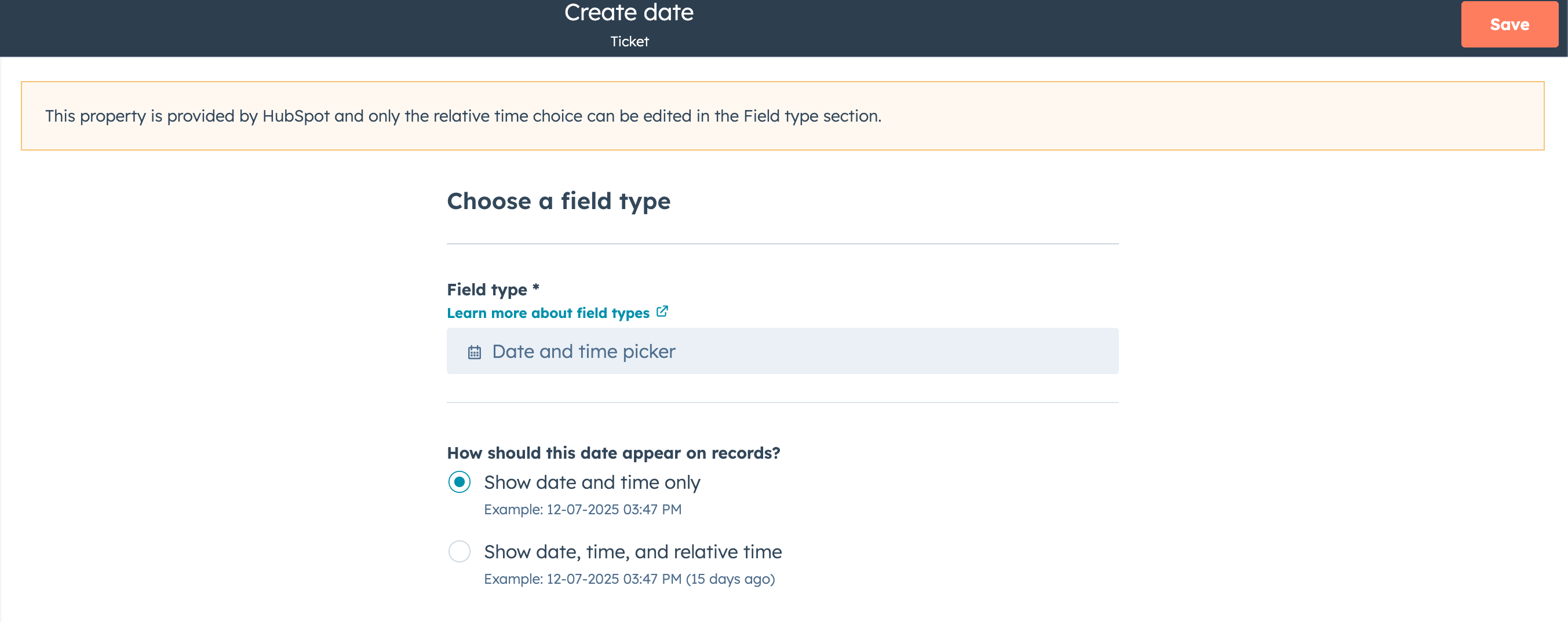The height and width of the screenshot is (622, 1568).
Task: Click the 'Show date and time only' label text
Action: (x=592, y=482)
